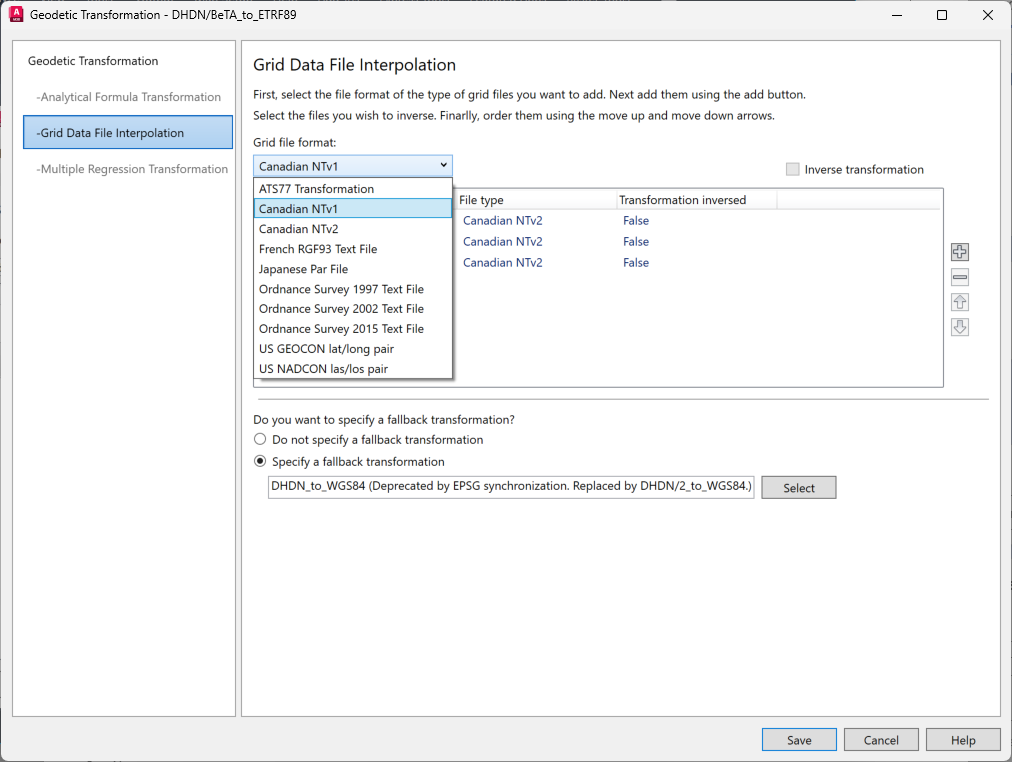Choose Japanese Par File option

[x=352, y=269]
